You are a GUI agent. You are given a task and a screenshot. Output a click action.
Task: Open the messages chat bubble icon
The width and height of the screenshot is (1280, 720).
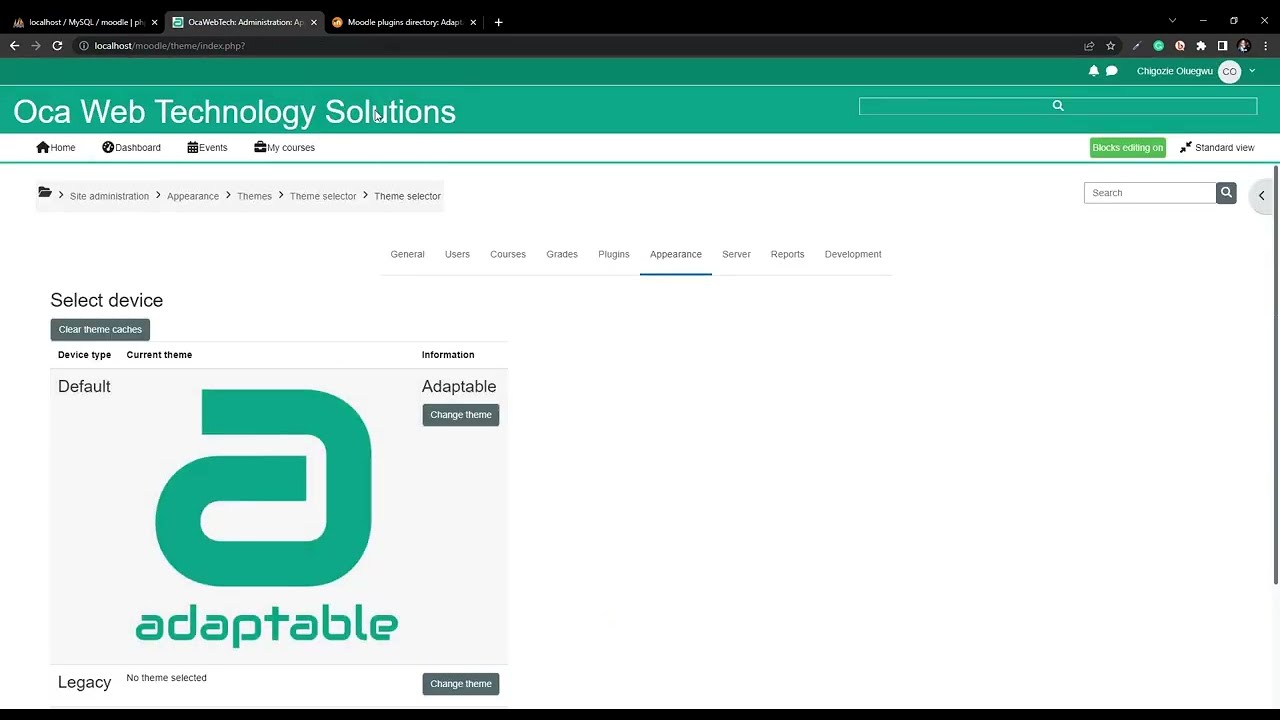[1111, 71]
